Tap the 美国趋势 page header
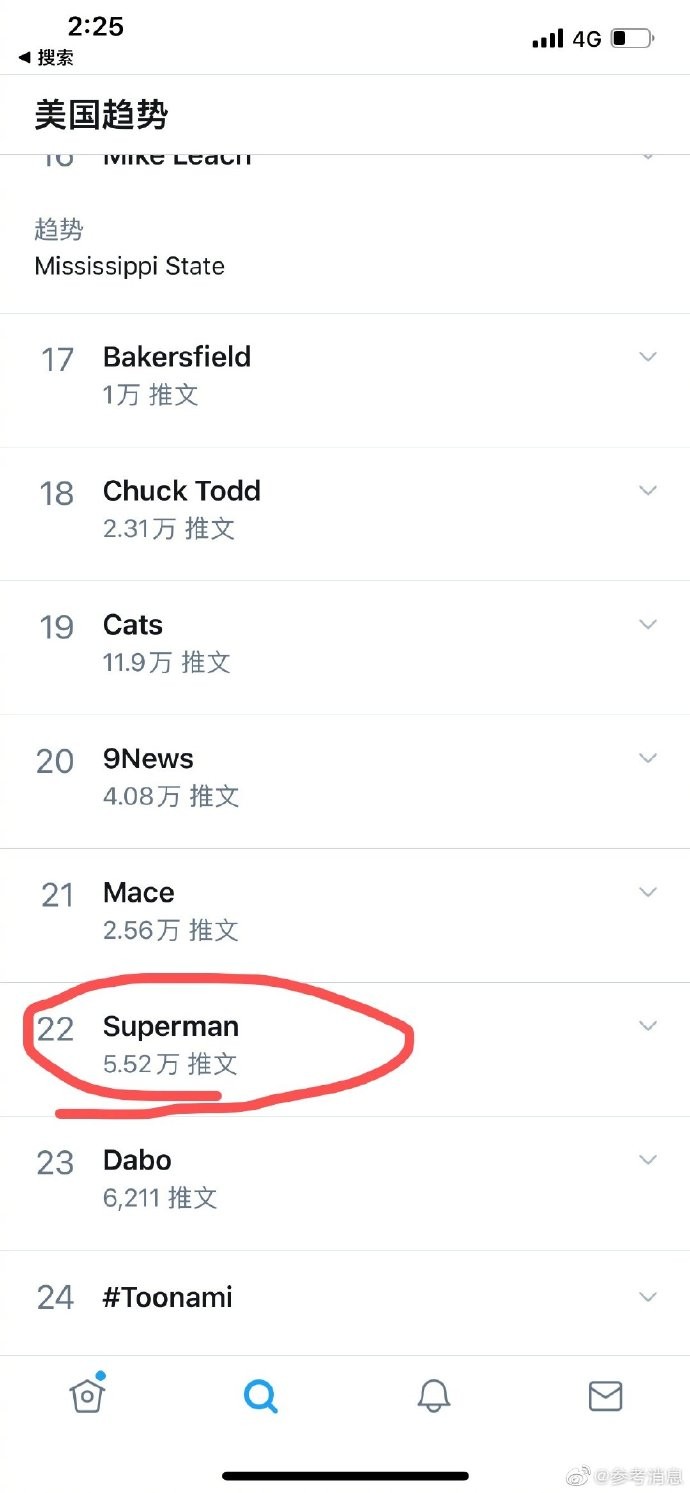This screenshot has width=690, height=1493. coord(101,115)
